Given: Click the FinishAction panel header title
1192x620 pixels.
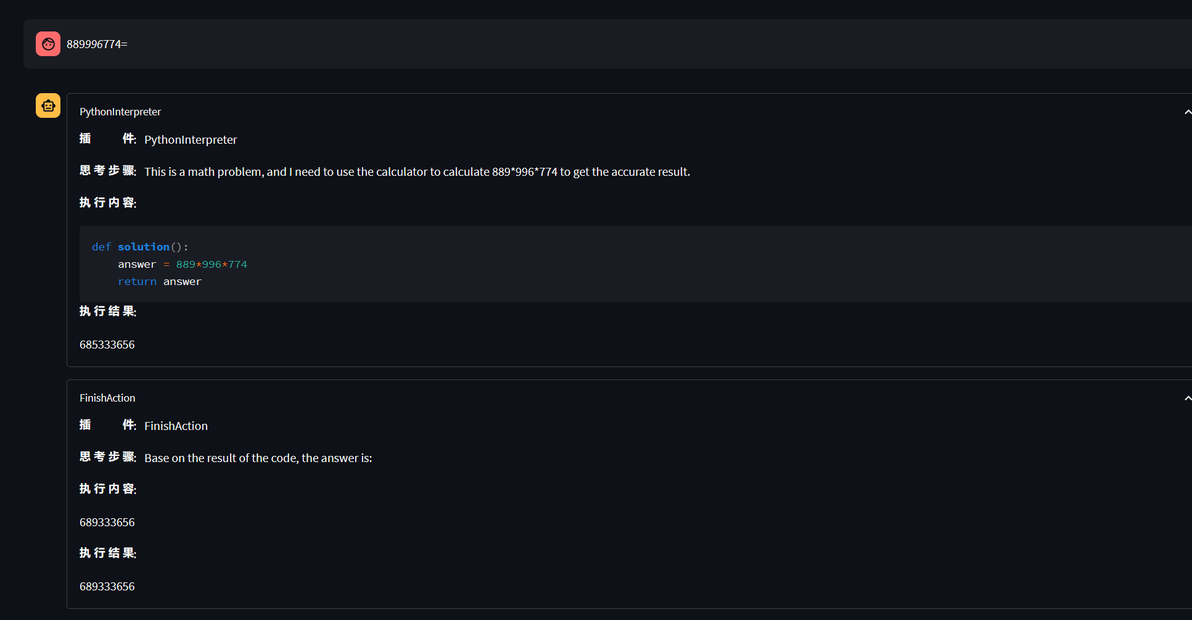Looking at the screenshot, I should point(107,398).
